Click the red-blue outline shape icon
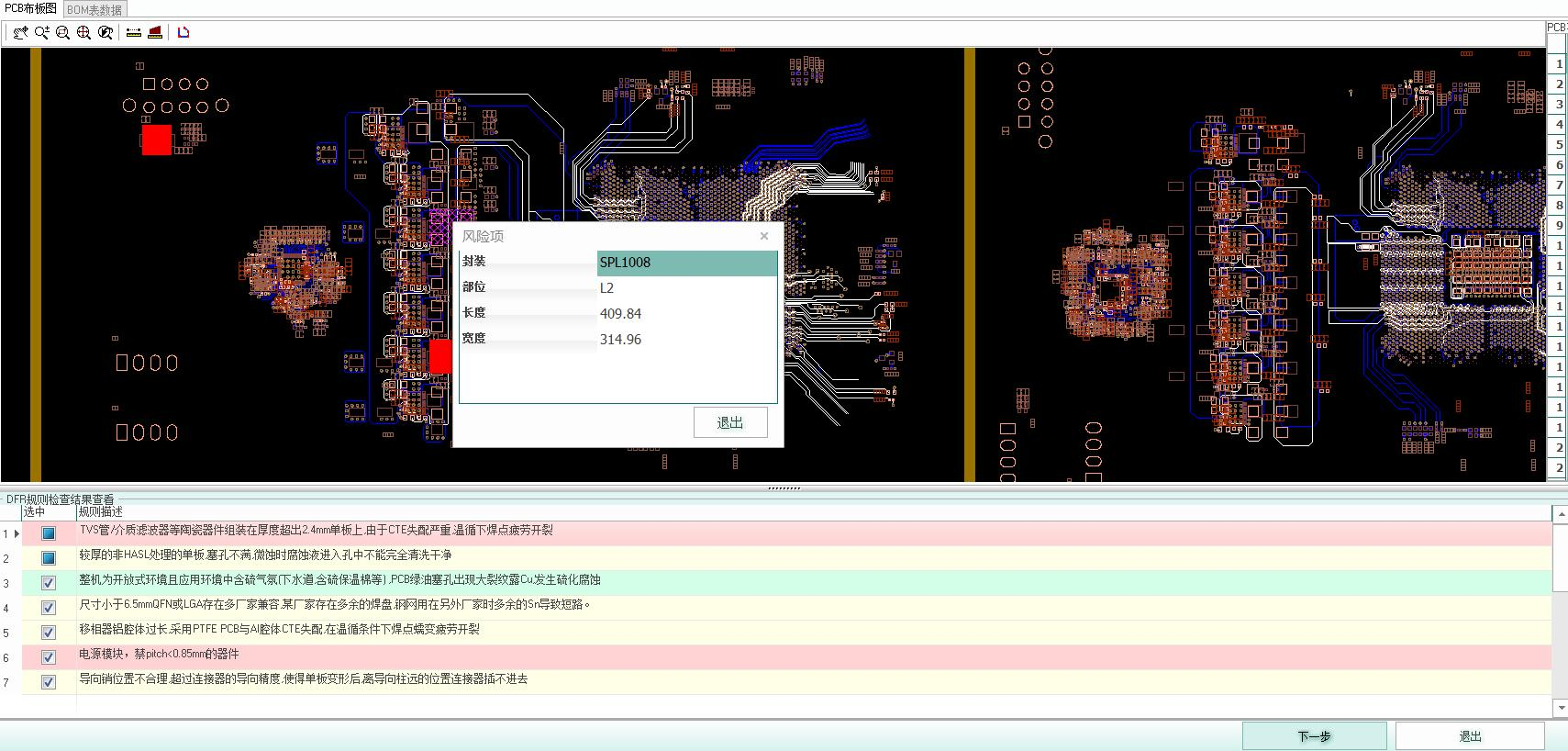 [183, 33]
